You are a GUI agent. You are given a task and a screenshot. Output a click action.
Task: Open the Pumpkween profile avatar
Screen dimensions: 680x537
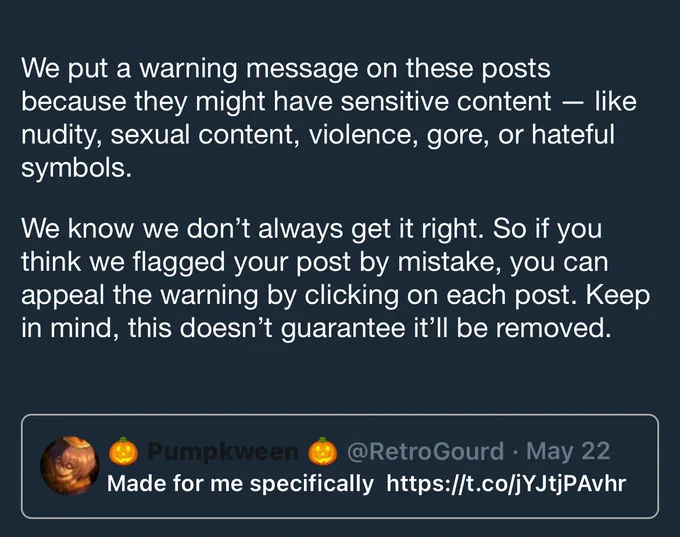69,466
